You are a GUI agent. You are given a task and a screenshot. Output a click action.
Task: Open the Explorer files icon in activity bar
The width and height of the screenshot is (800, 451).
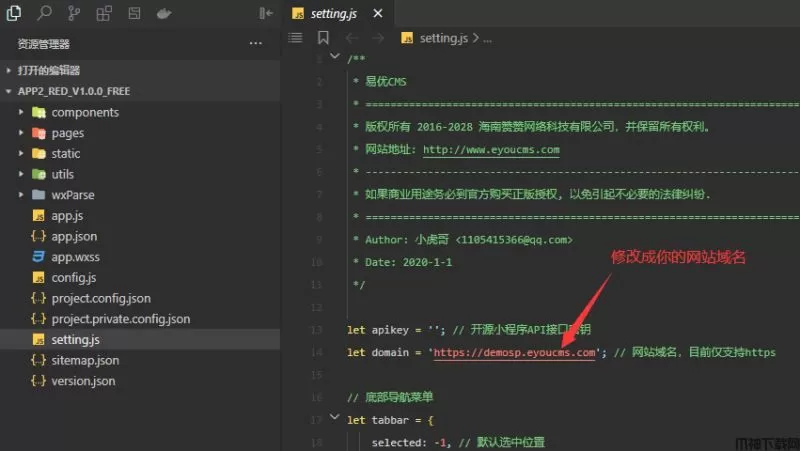(14, 13)
